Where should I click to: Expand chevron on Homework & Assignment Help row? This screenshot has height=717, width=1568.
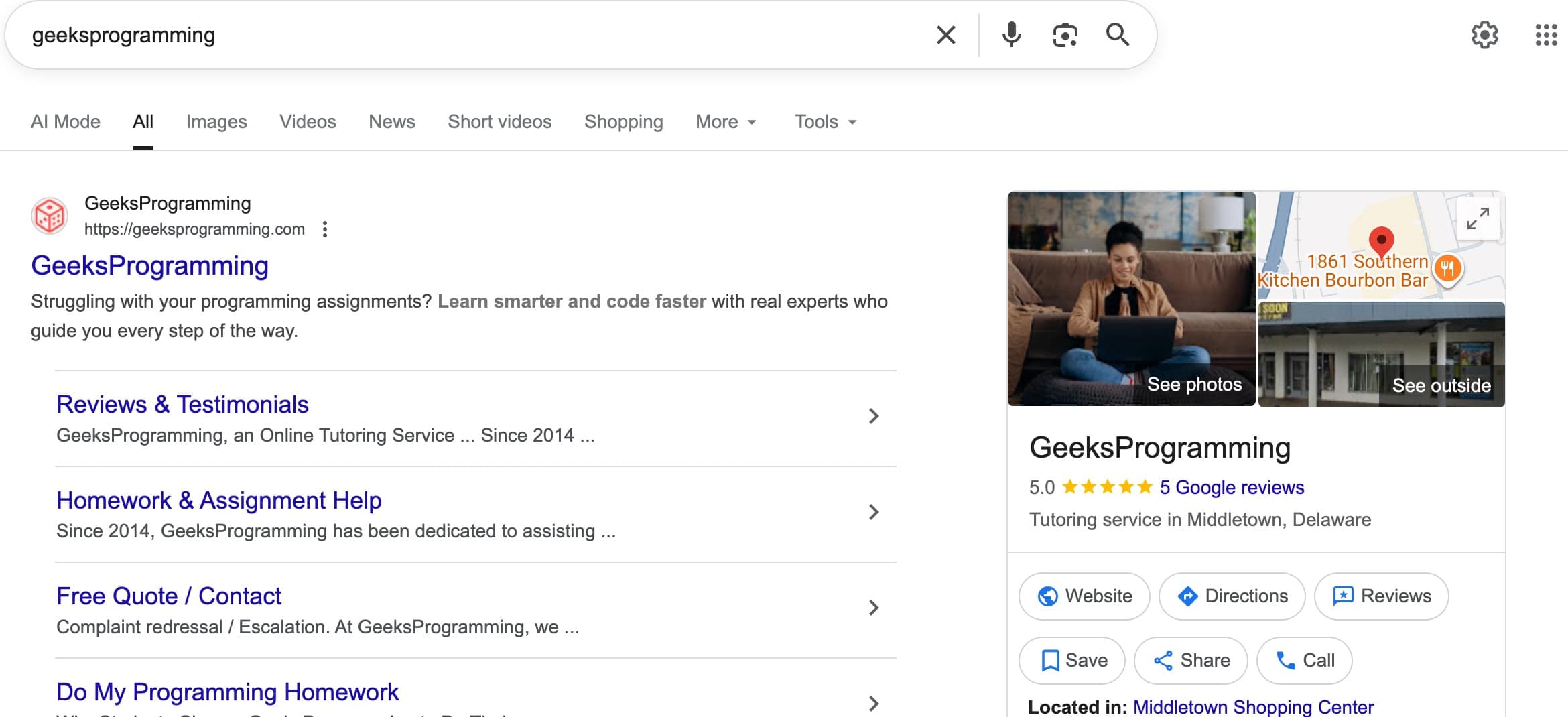[x=873, y=512]
